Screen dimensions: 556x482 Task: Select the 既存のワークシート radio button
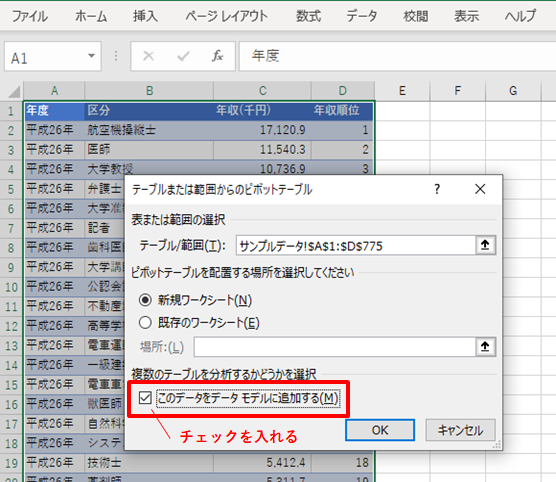coord(145,322)
